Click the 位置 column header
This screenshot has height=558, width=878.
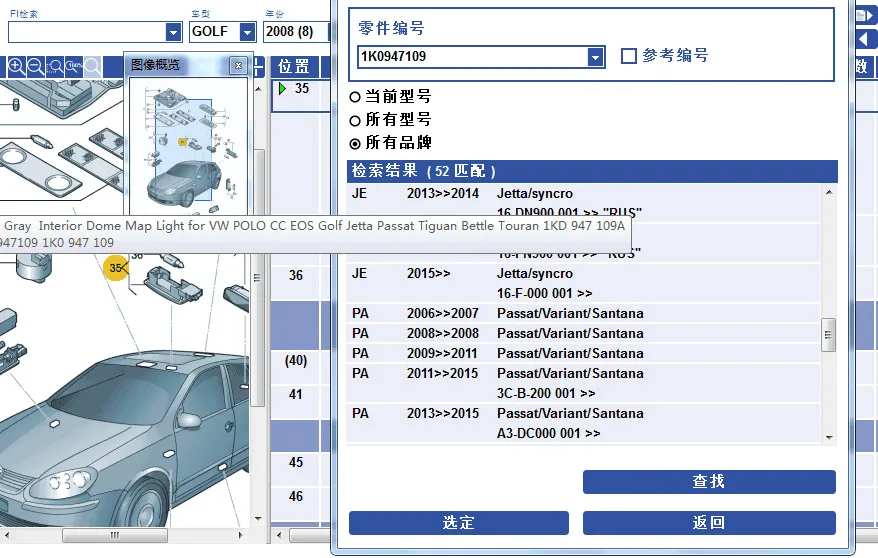(x=295, y=67)
